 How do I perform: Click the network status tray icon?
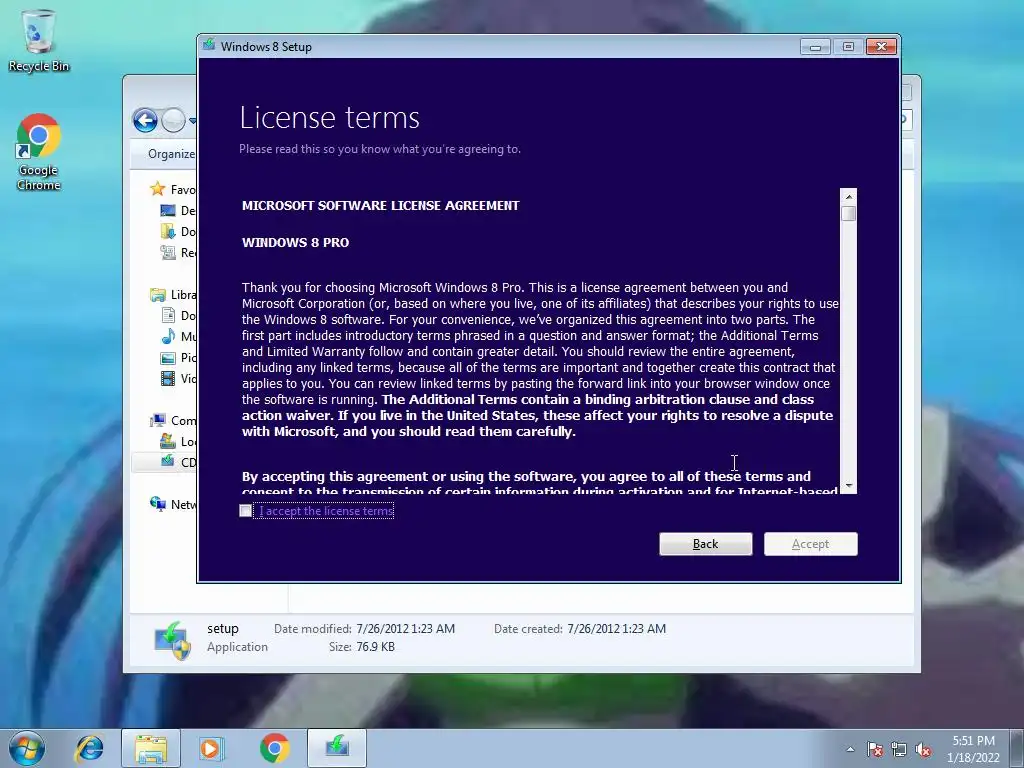899,749
